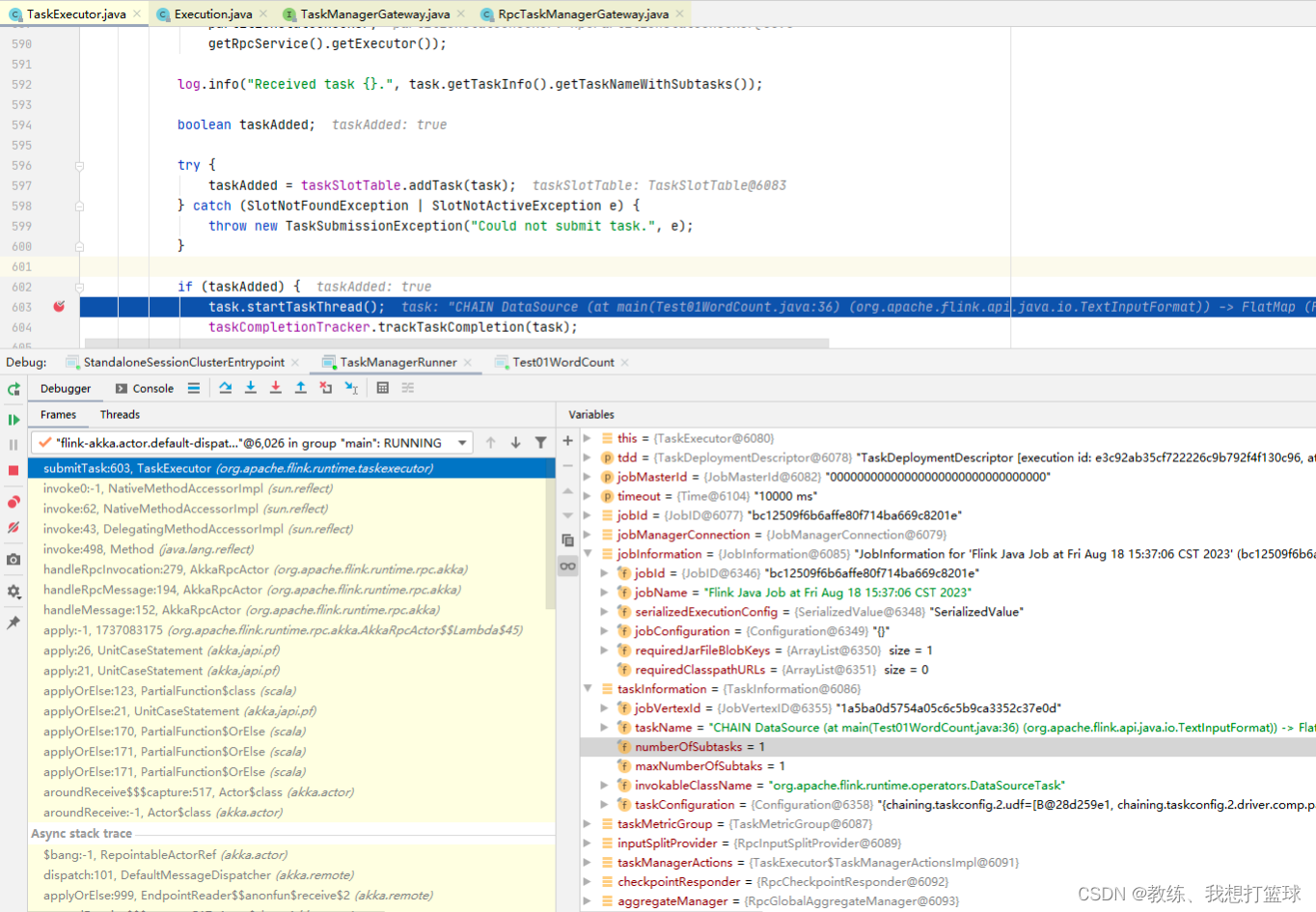Run to Cursor

pyautogui.click(x=351, y=388)
